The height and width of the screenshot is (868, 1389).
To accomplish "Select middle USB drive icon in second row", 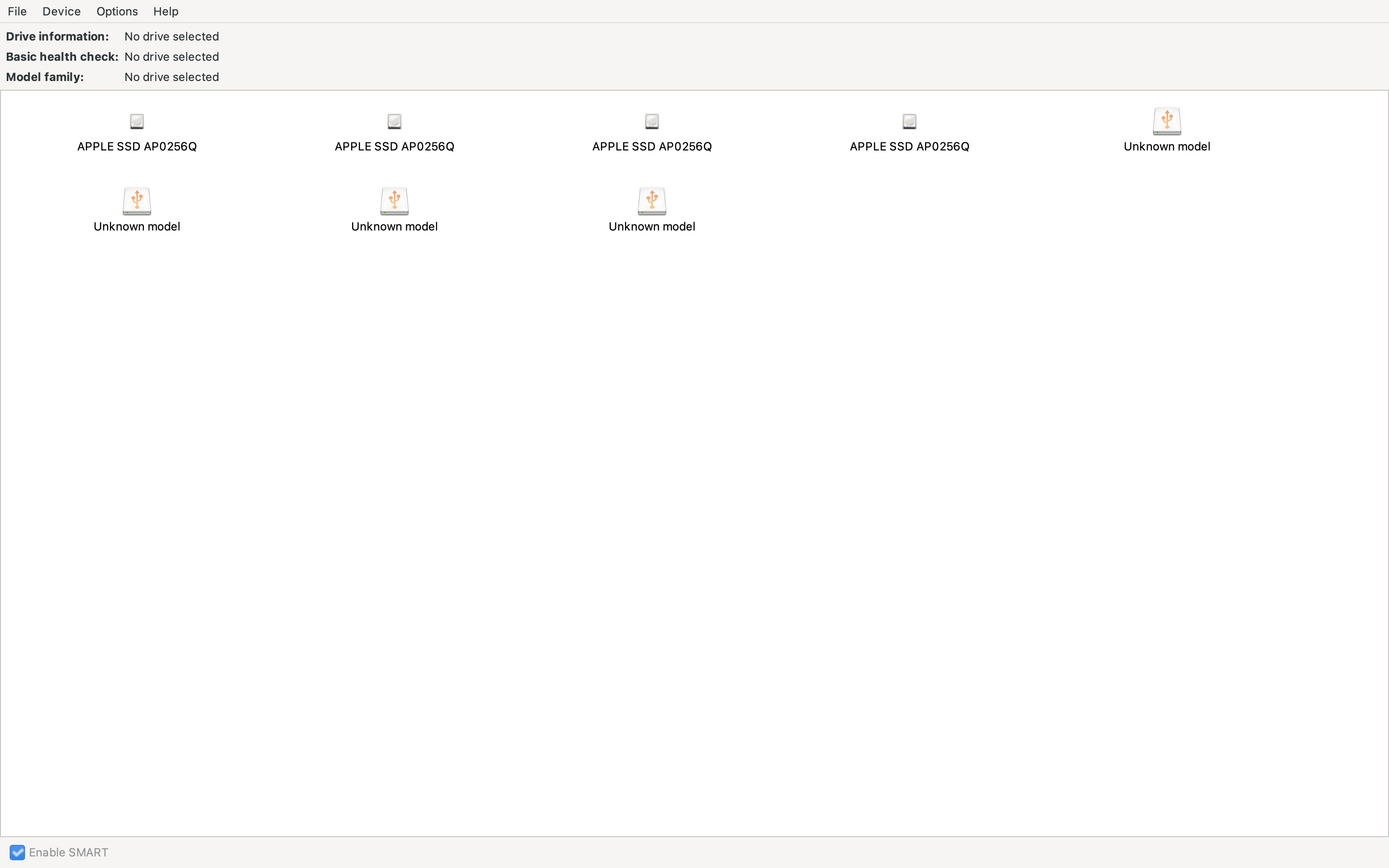I will click(395, 201).
